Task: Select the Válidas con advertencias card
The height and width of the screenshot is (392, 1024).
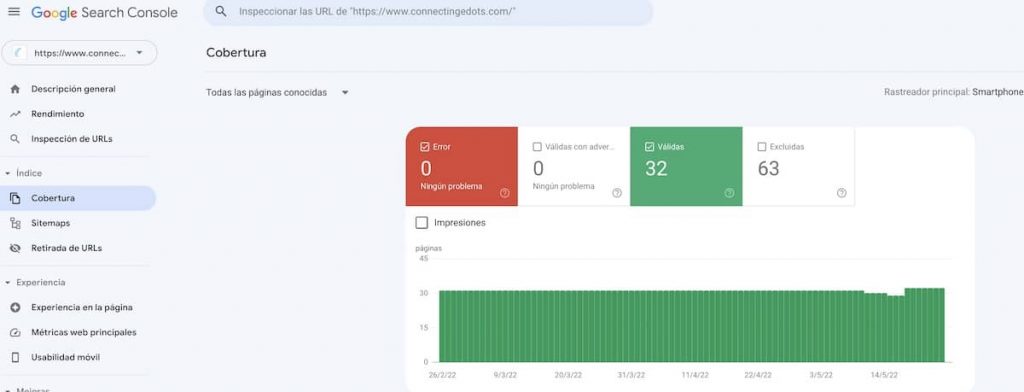Action: pyautogui.click(x=574, y=167)
